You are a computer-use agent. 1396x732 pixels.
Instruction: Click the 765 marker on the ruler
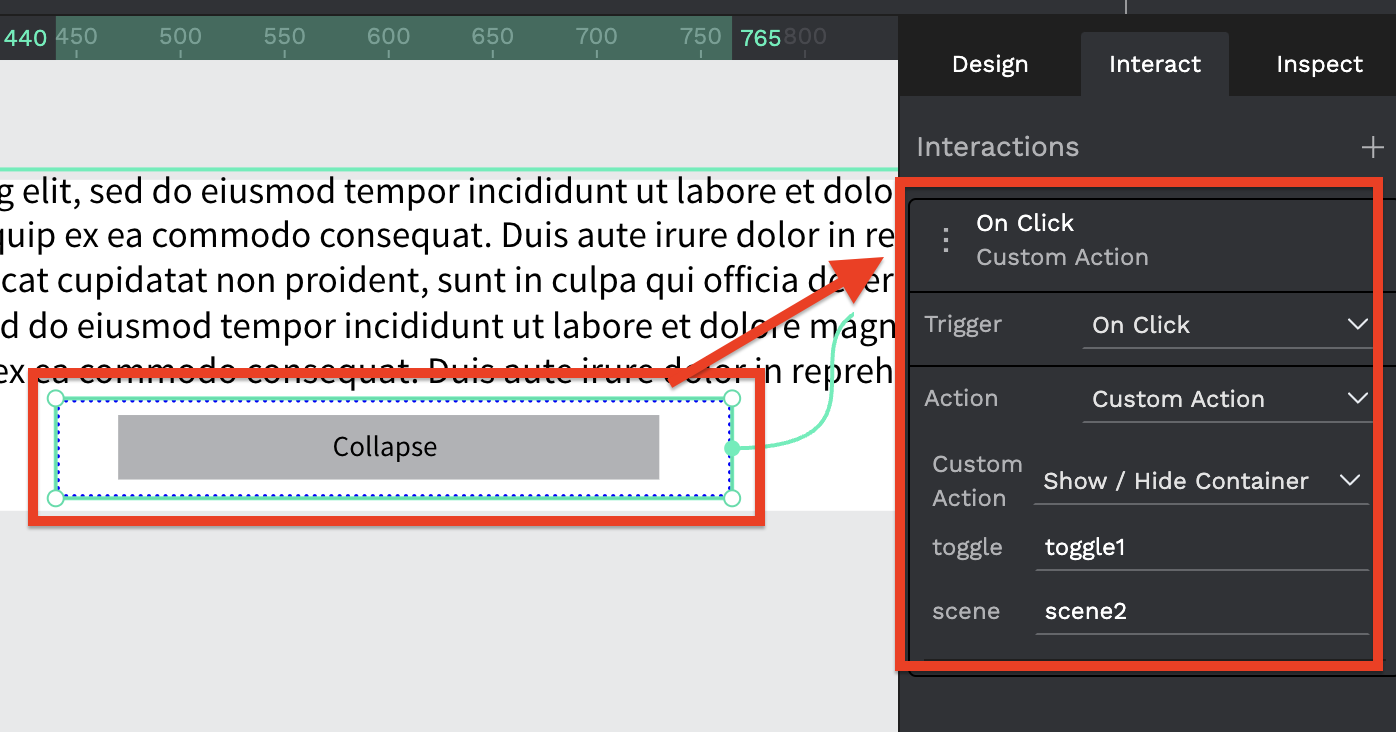(760, 38)
